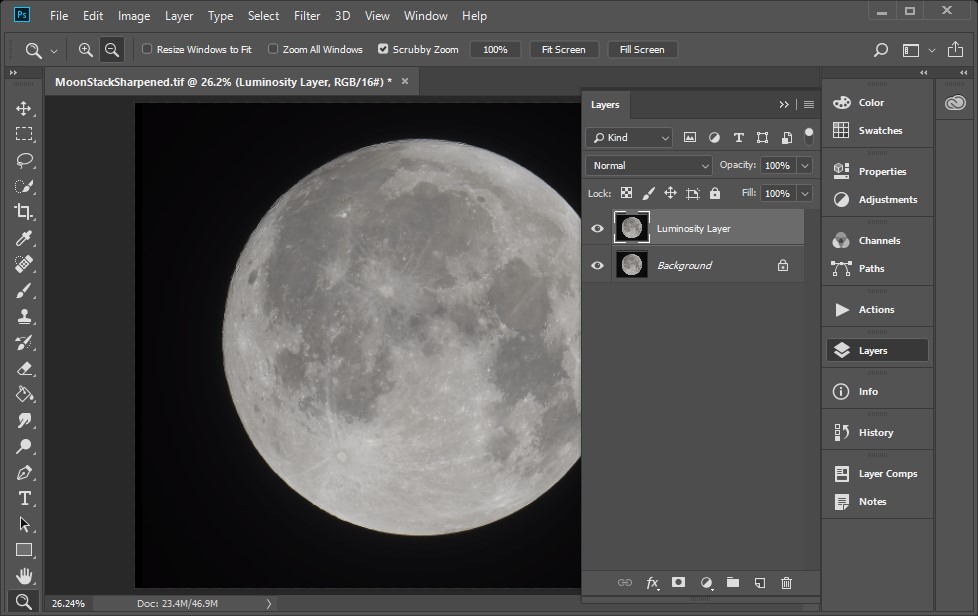Click the Fit Screen button
978x616 pixels.
coord(563,49)
